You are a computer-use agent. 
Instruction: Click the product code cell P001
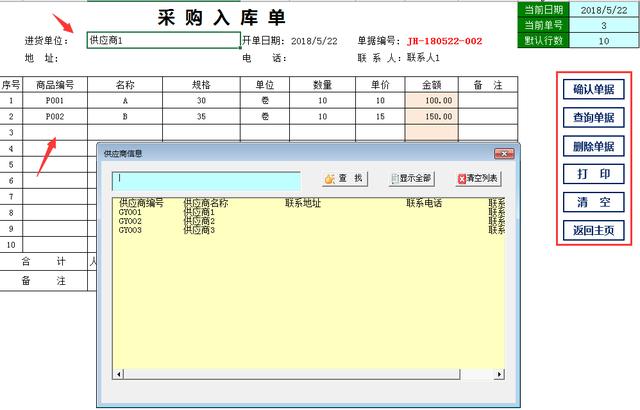point(55,100)
